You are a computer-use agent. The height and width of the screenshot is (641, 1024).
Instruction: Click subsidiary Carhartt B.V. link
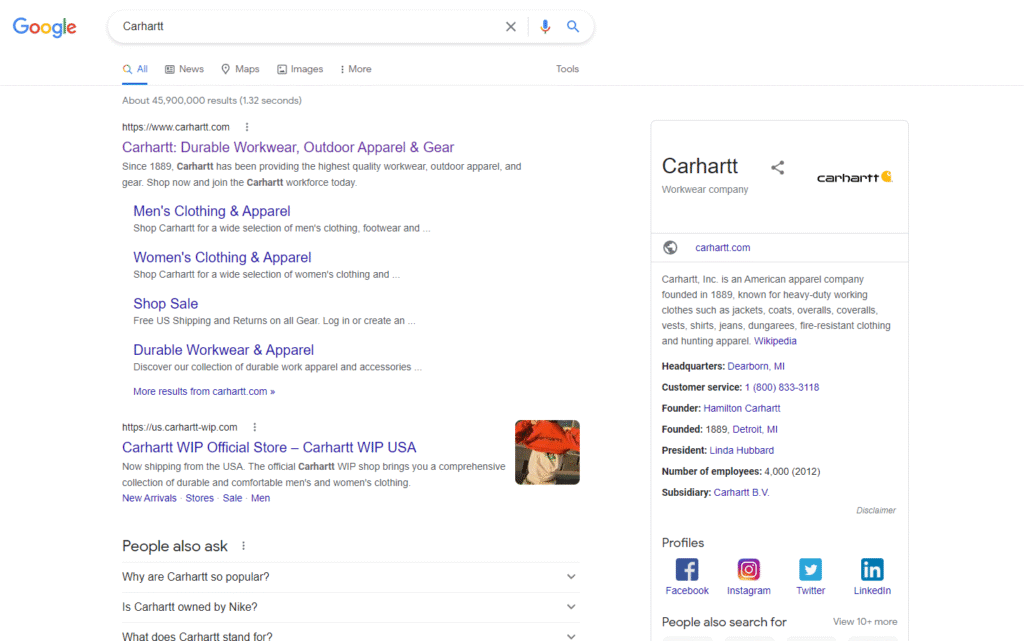click(741, 493)
